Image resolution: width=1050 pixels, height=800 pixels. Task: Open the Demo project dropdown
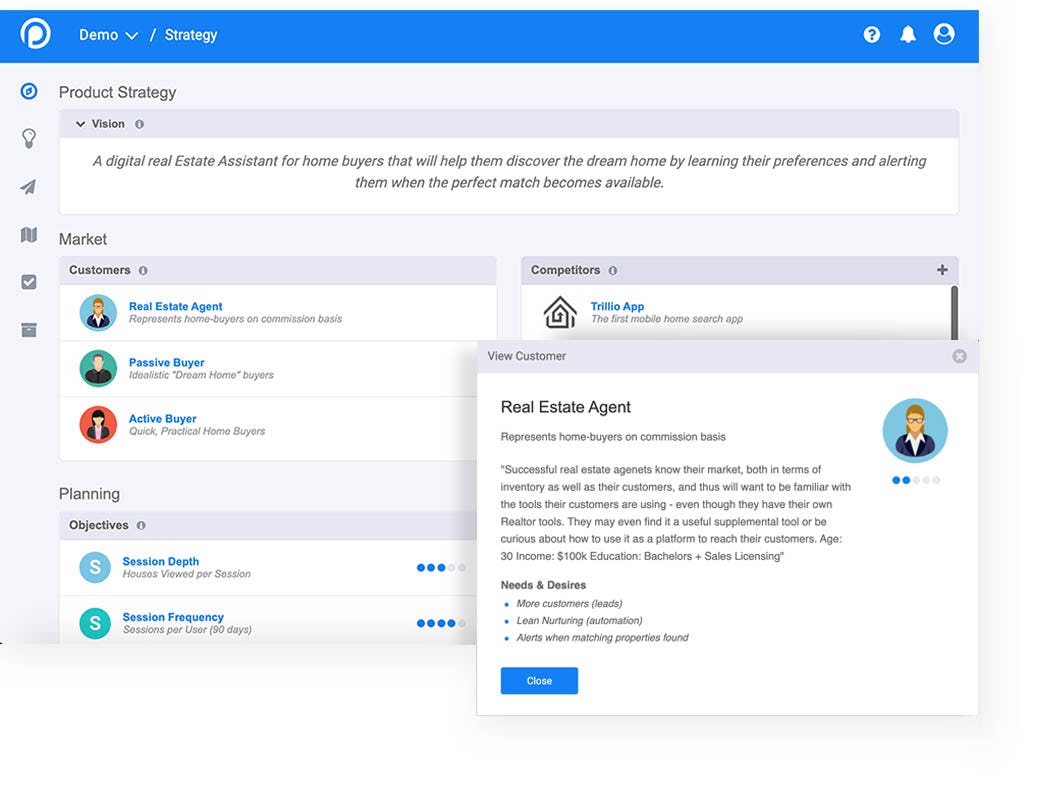[108, 34]
